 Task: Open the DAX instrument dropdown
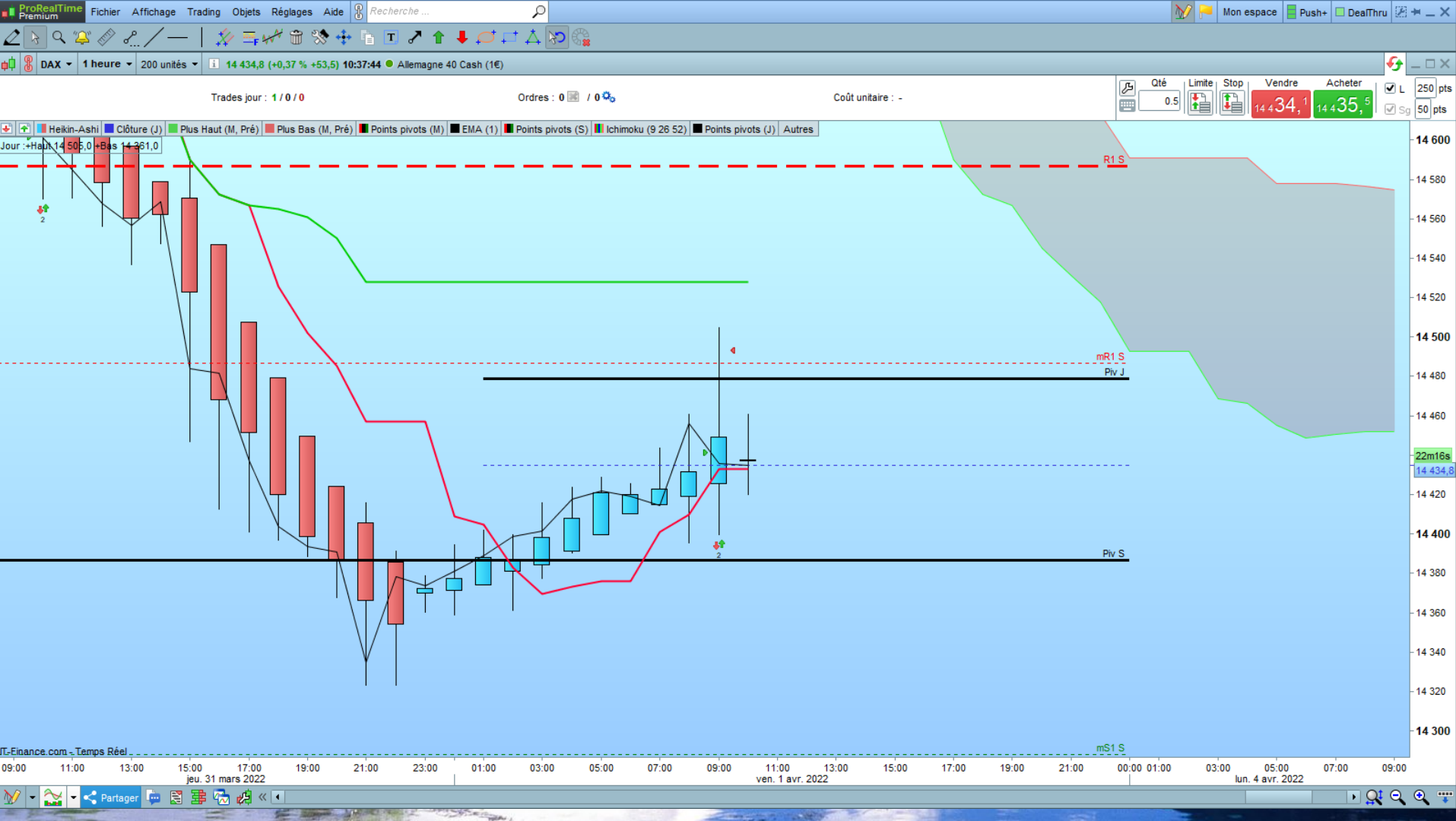tap(56, 65)
